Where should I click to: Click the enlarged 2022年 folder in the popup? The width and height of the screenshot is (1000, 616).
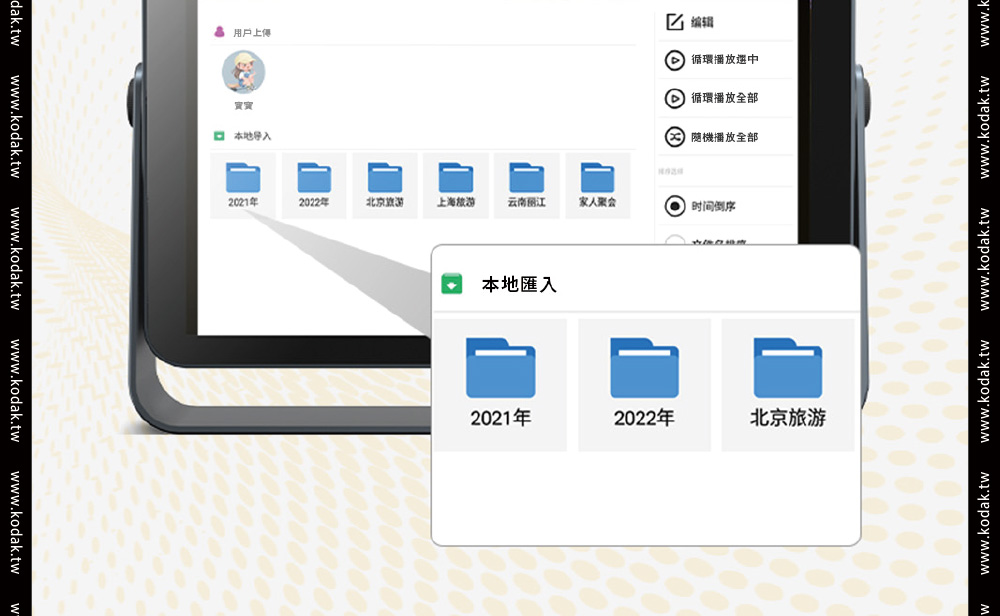click(x=644, y=370)
